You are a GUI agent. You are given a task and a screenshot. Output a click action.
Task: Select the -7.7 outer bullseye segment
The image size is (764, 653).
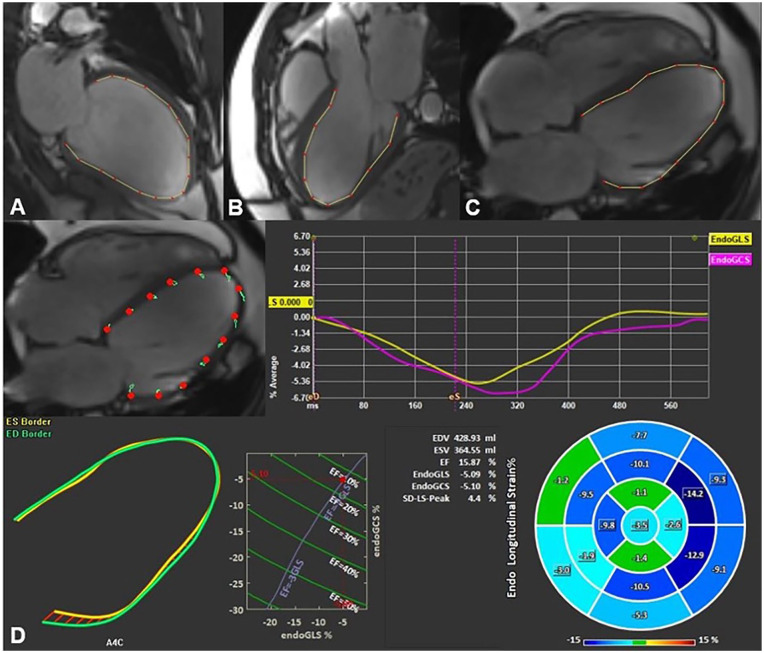coord(636,437)
